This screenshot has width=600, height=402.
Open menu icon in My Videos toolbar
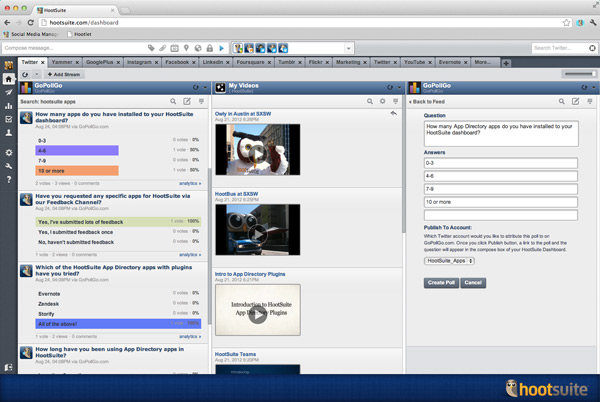tap(396, 101)
